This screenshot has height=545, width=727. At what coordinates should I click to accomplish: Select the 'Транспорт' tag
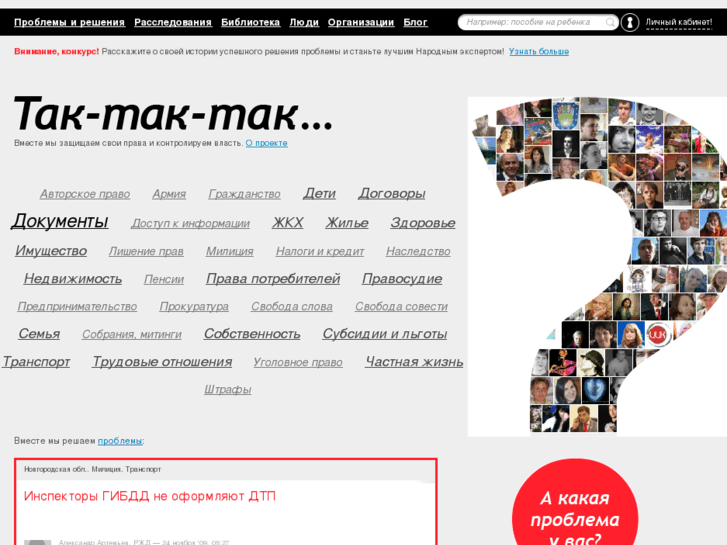[x=36, y=362]
